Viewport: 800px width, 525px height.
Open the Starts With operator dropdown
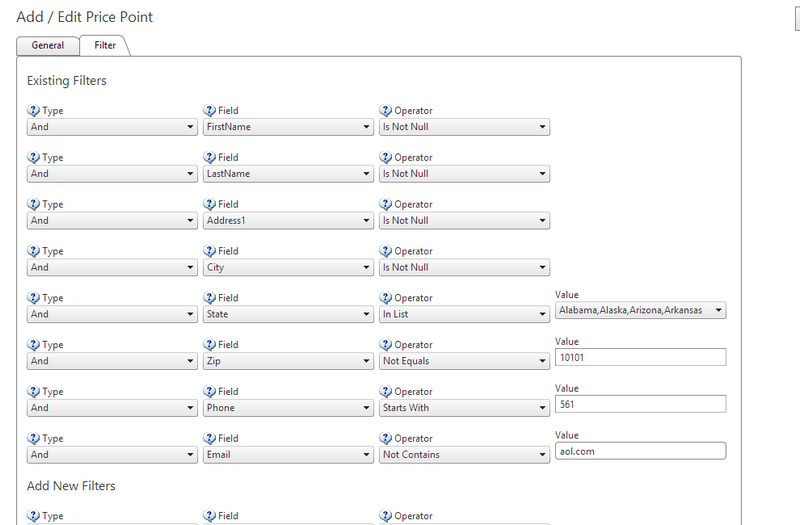[464, 408]
